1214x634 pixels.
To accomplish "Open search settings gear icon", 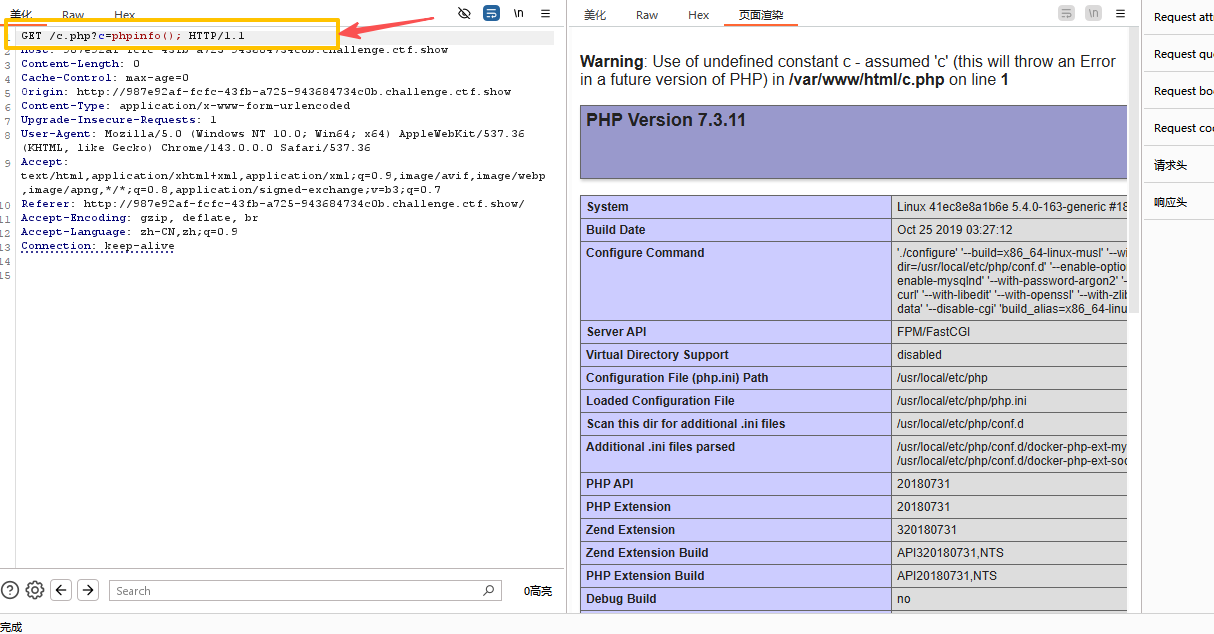I will point(35,590).
